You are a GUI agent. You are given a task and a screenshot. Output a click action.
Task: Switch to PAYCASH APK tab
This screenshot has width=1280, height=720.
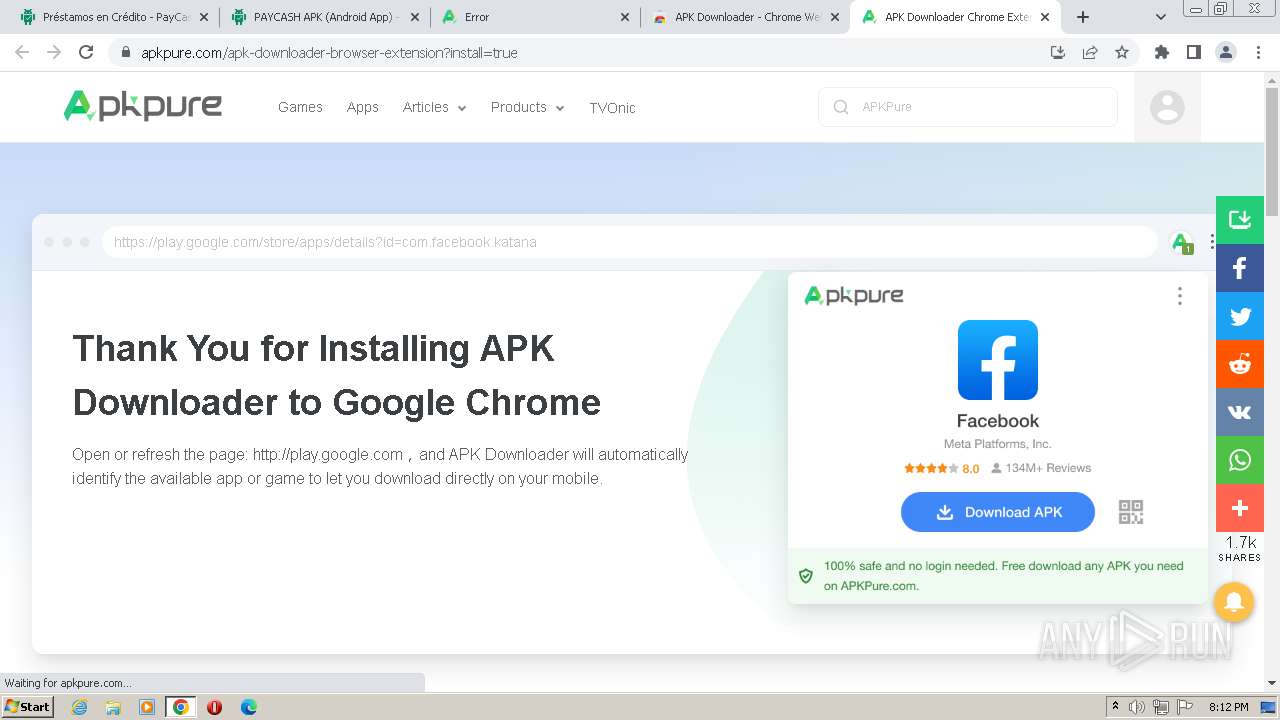click(x=324, y=17)
